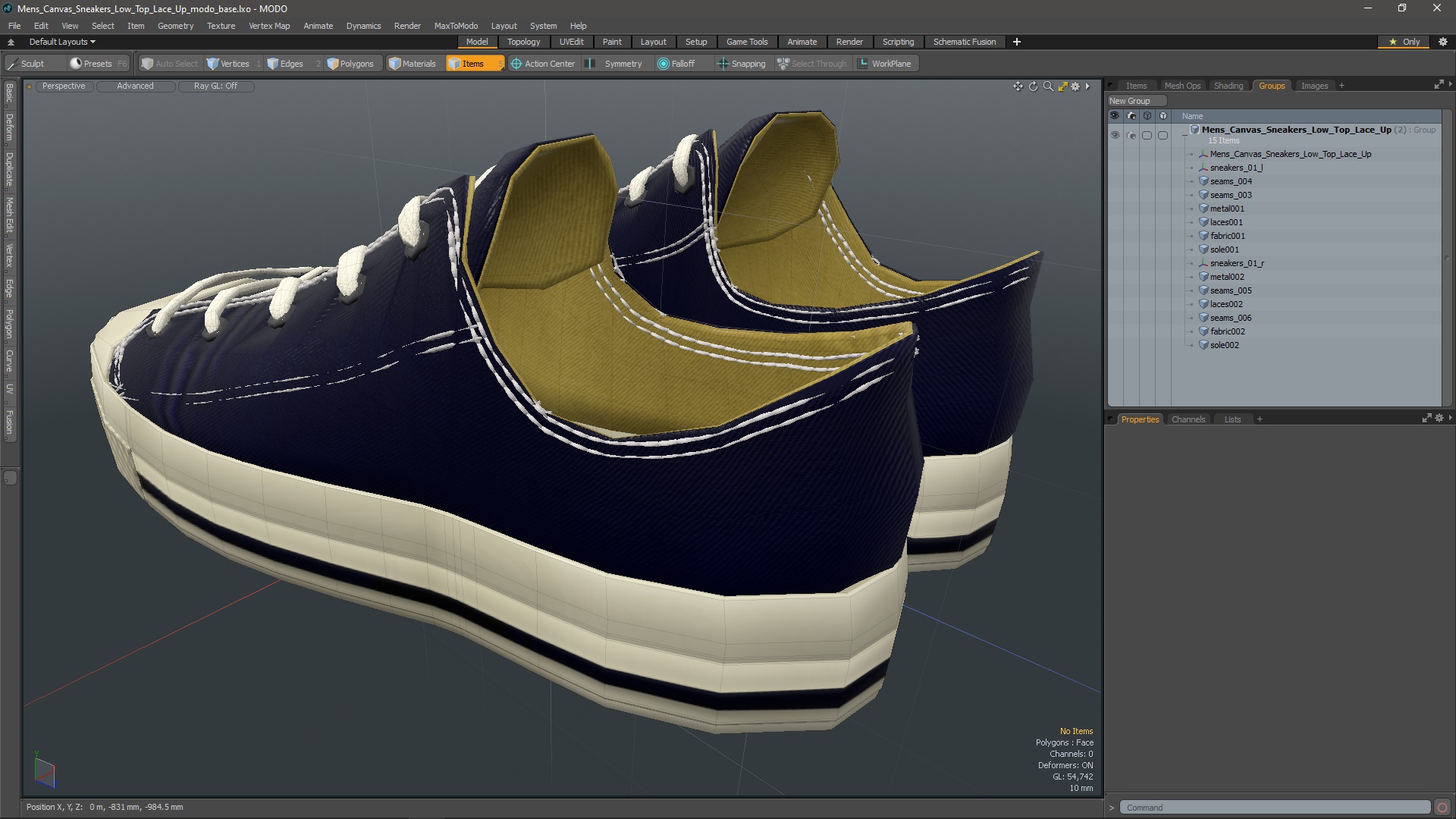This screenshot has height=819, width=1456.
Task: Click the viewport rotate icon
Action: pos(1033,86)
